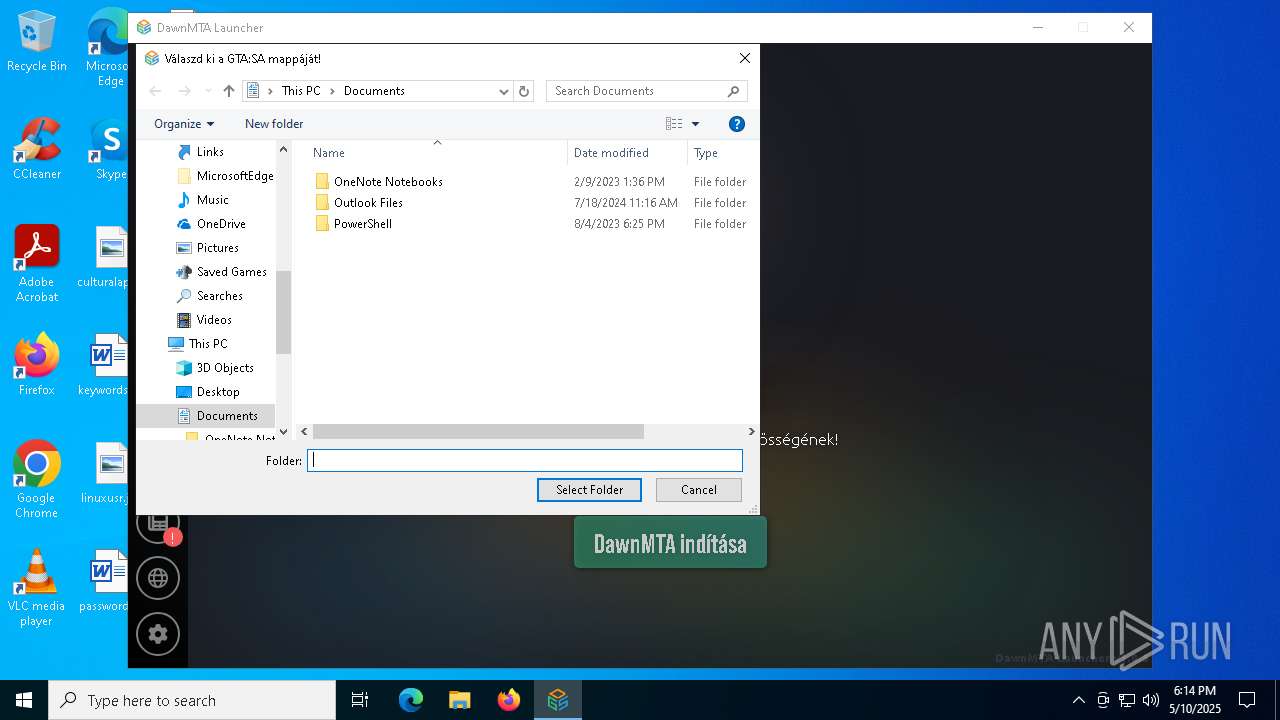Image resolution: width=1280 pixels, height=720 pixels.
Task: Open File Explorer from the taskbar
Action: (460, 700)
